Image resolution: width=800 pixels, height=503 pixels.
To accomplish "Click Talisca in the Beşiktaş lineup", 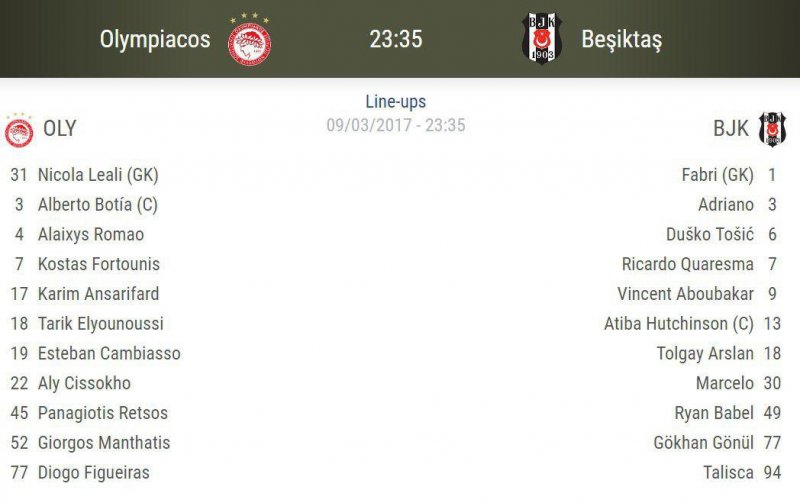I will point(727,472).
